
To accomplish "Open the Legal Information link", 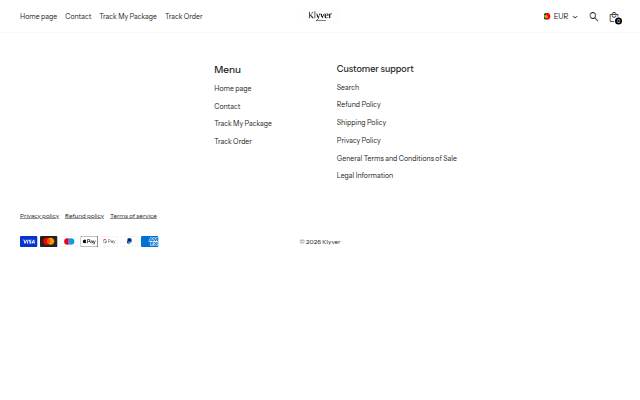I will (365, 176).
